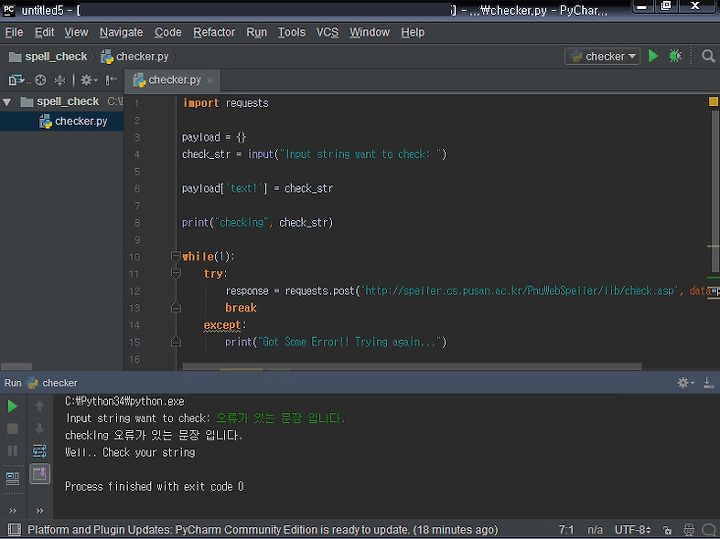The image size is (720, 539).
Task: Click spell_check breadcrumb in navigation bar
Action: click(x=48, y=56)
